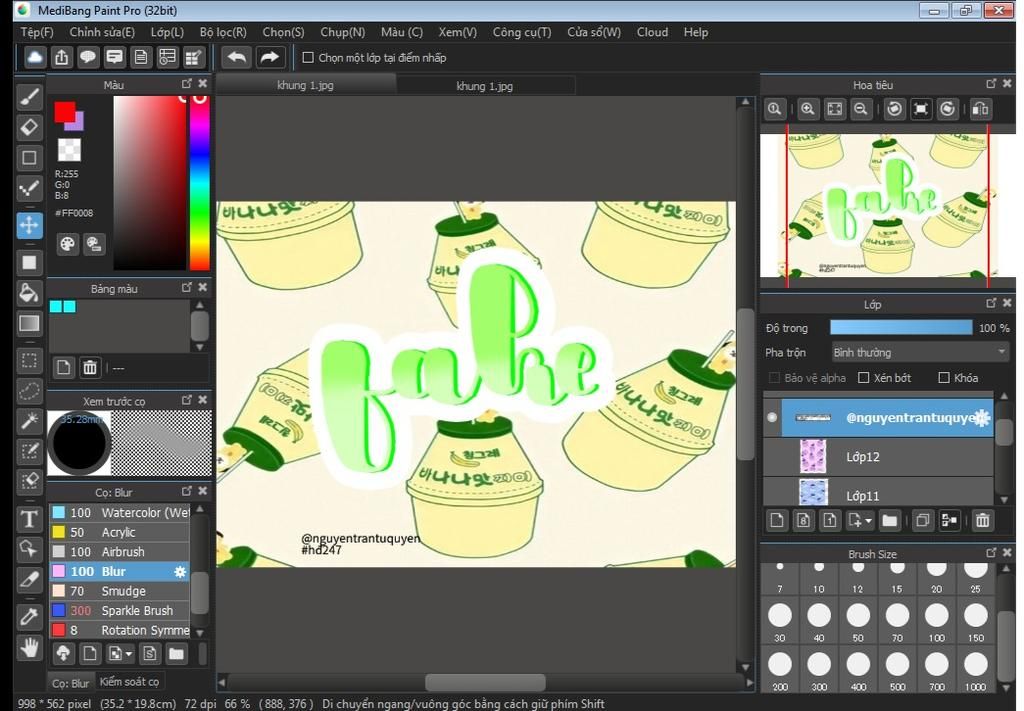Screen dimensions: 1024x711
Task: Click the Lớp11 layer thumbnail
Action: [x=813, y=493]
